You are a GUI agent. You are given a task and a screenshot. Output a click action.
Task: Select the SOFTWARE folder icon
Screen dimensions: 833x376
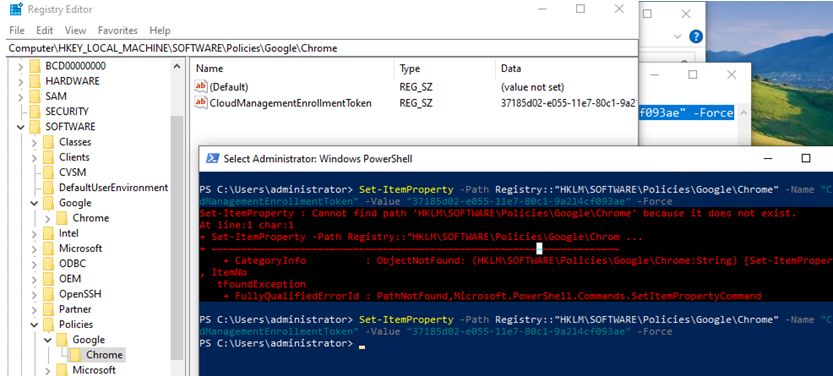click(x=35, y=127)
